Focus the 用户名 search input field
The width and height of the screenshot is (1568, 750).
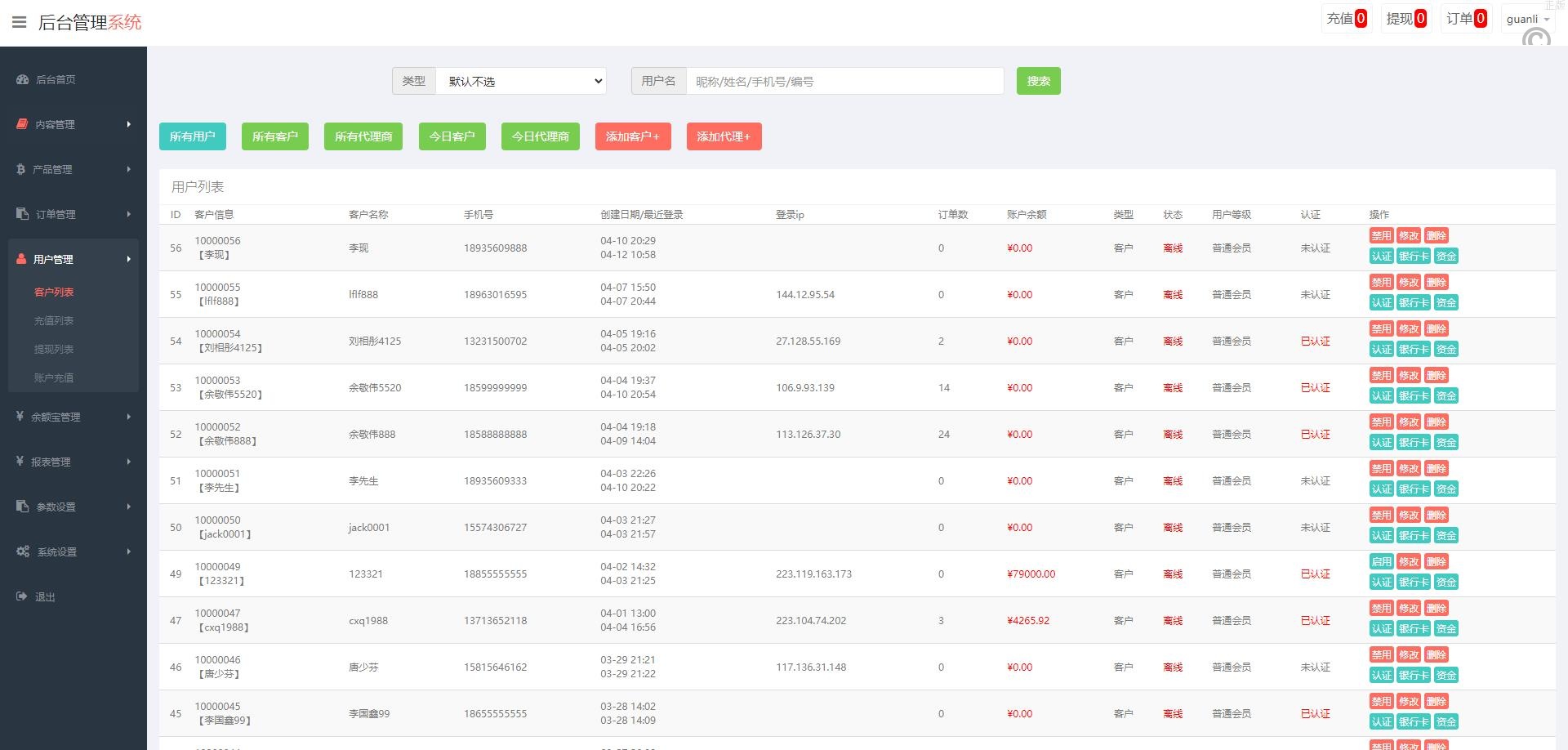click(x=844, y=81)
